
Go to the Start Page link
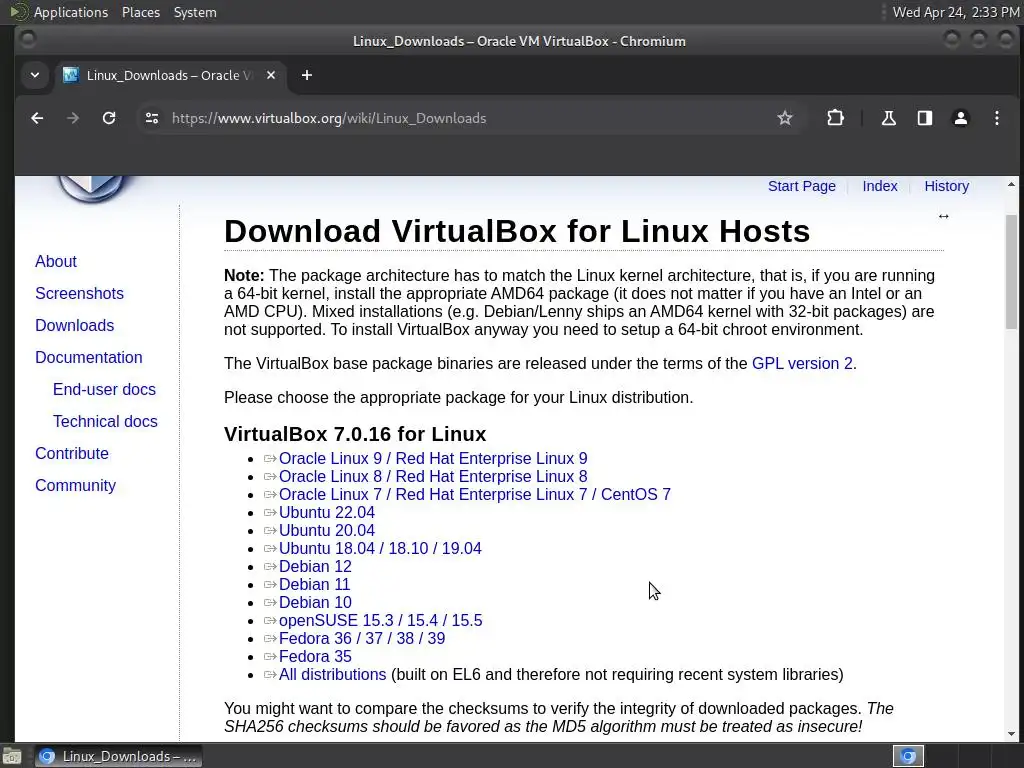click(801, 186)
